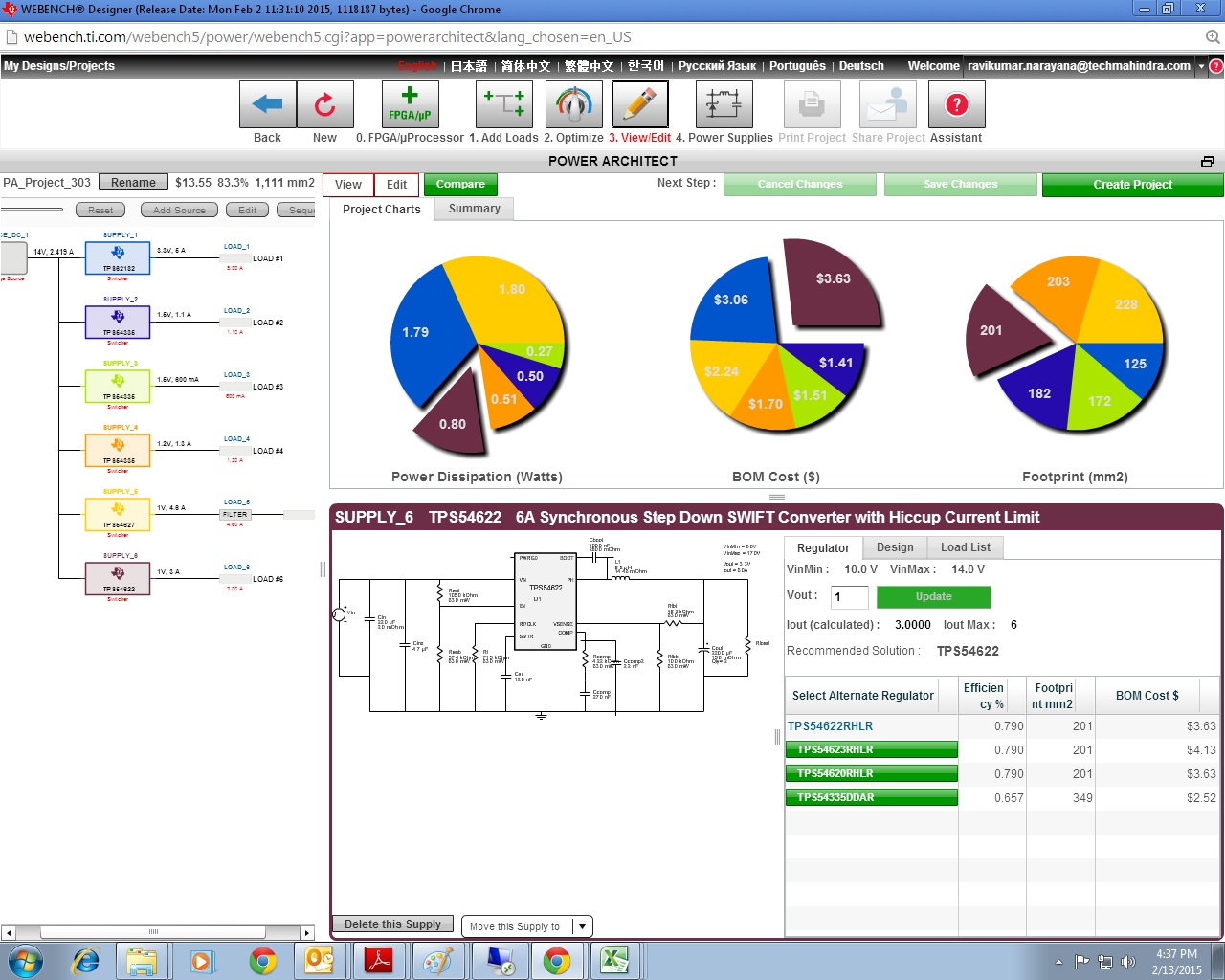Click the browser address bar

(x=612, y=37)
